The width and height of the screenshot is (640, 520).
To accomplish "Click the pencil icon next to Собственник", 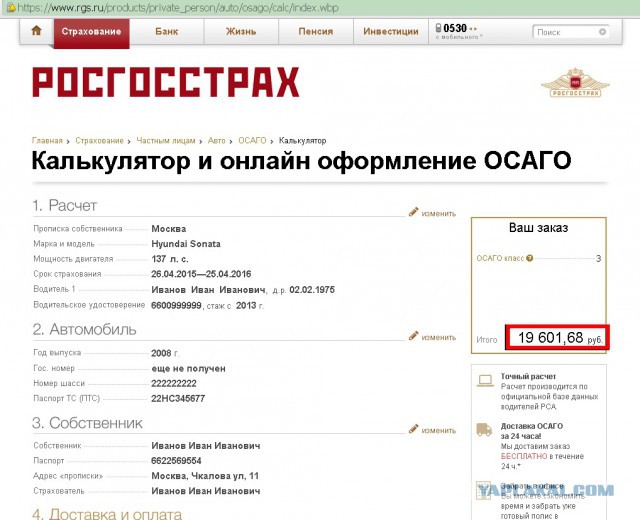I will 413,429.
